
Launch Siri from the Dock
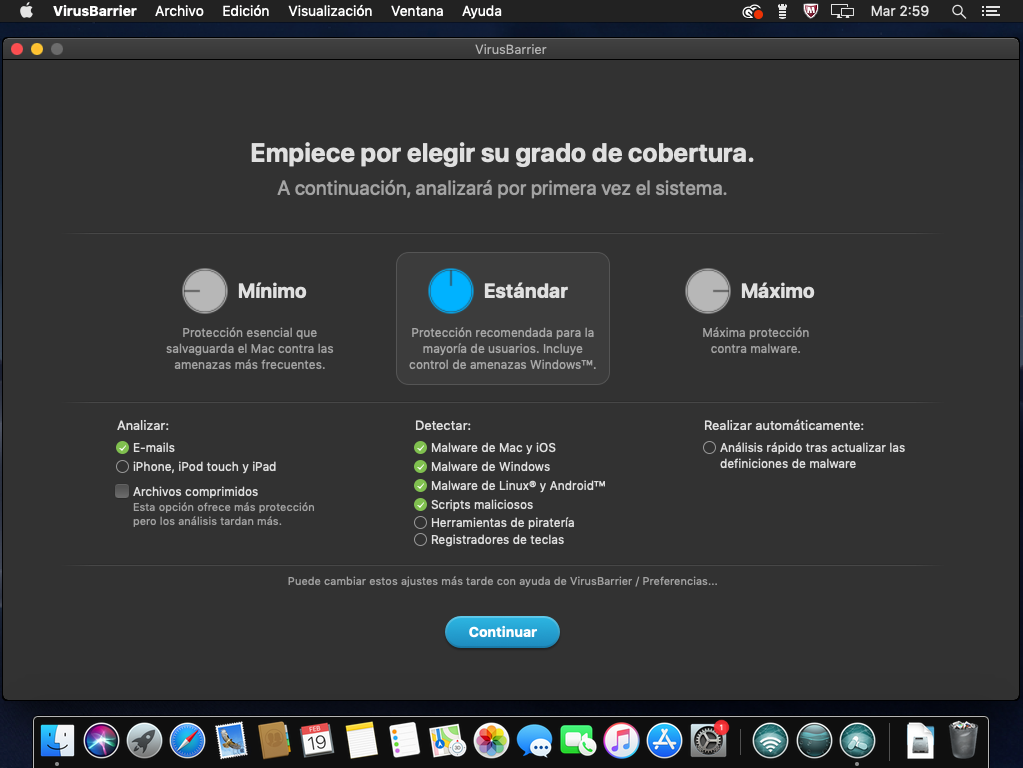[101, 741]
